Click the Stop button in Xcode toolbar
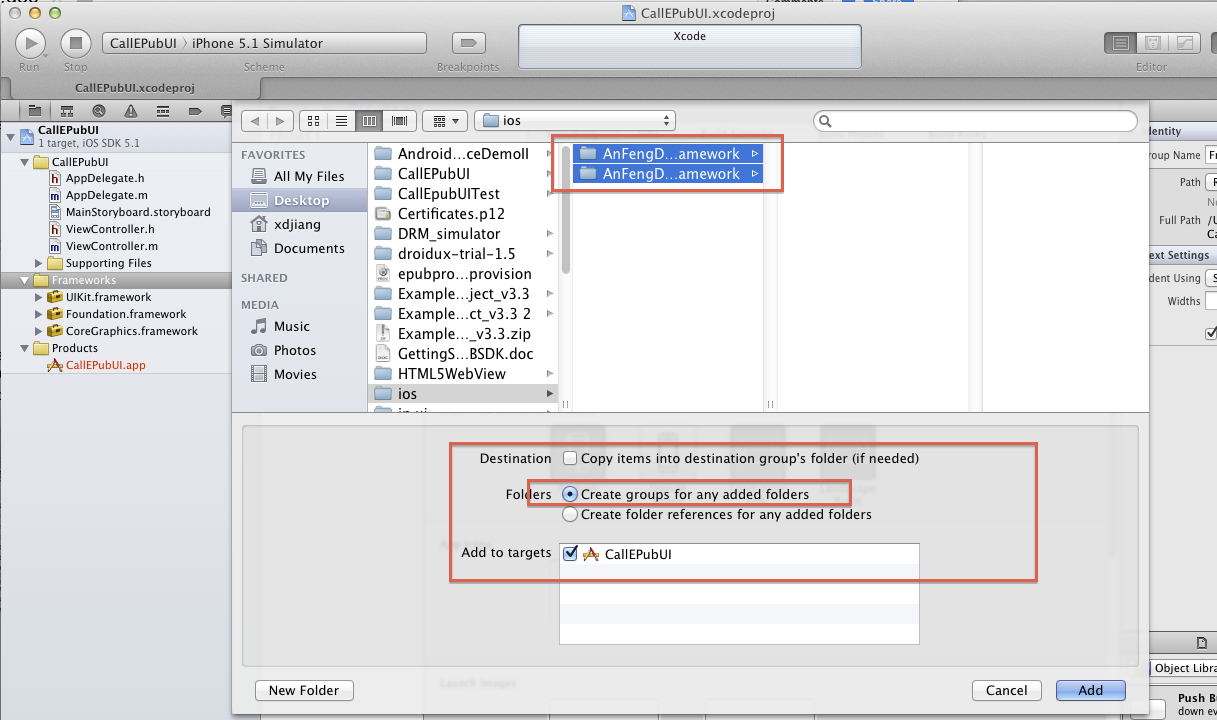Viewport: 1217px width, 720px height. (x=76, y=43)
